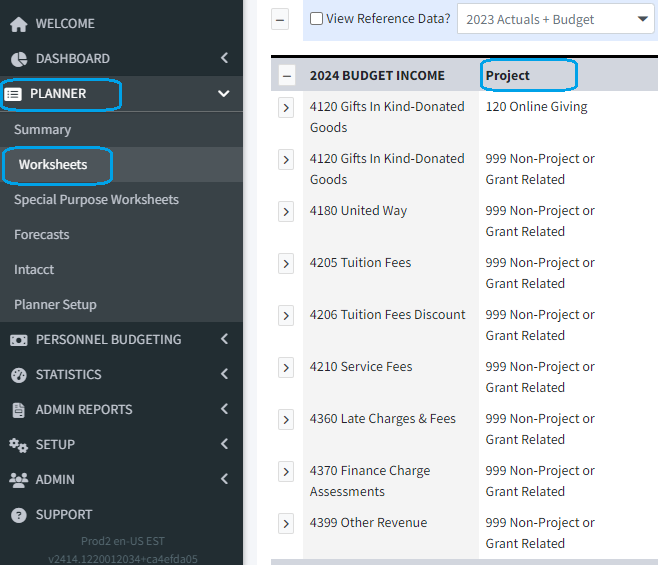
Task: Click the Support question mark icon
Action: (x=18, y=515)
